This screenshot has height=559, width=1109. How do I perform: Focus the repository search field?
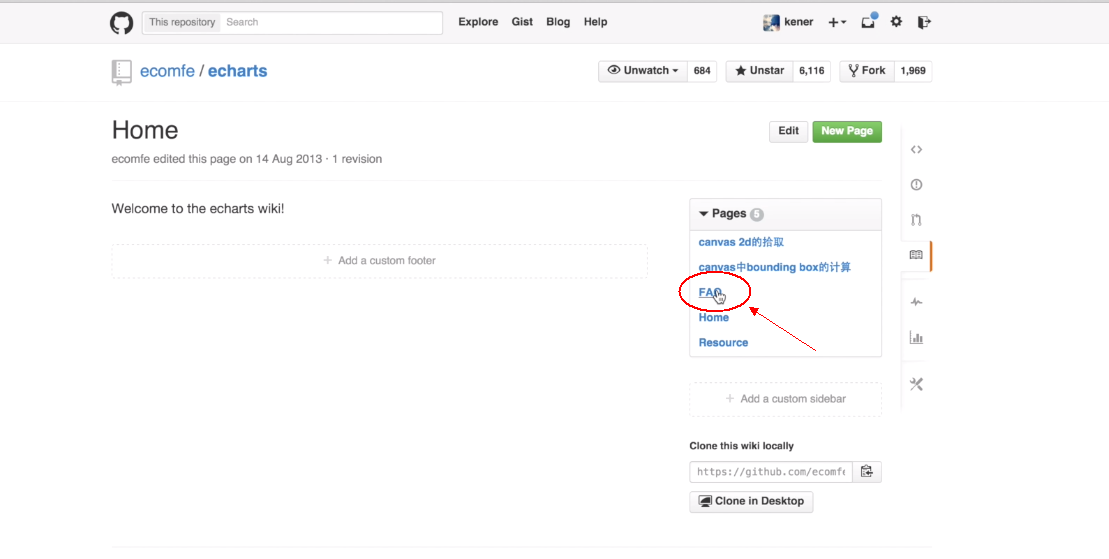[332, 23]
